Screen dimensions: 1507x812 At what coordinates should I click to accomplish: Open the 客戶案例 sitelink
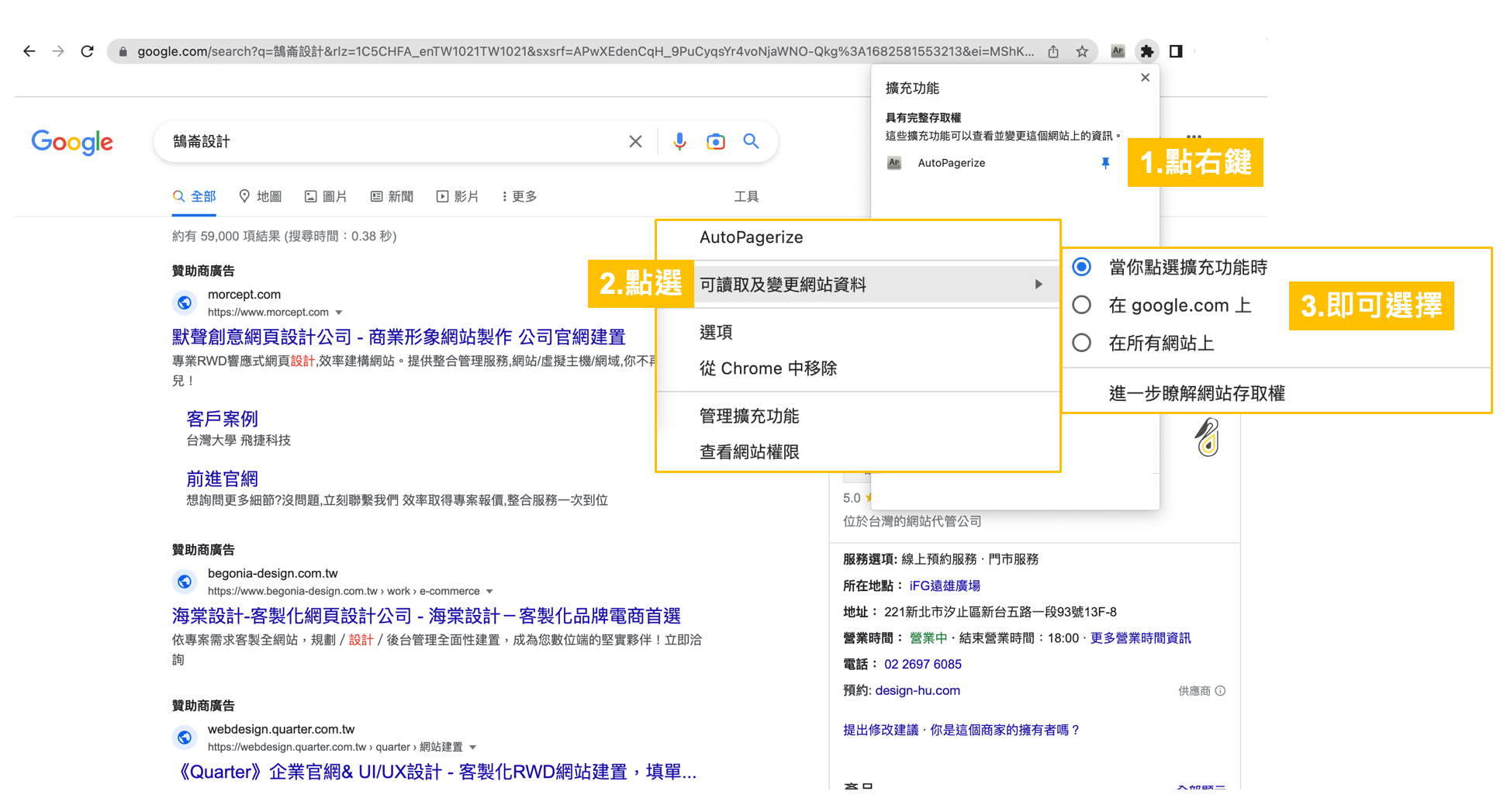pos(222,419)
